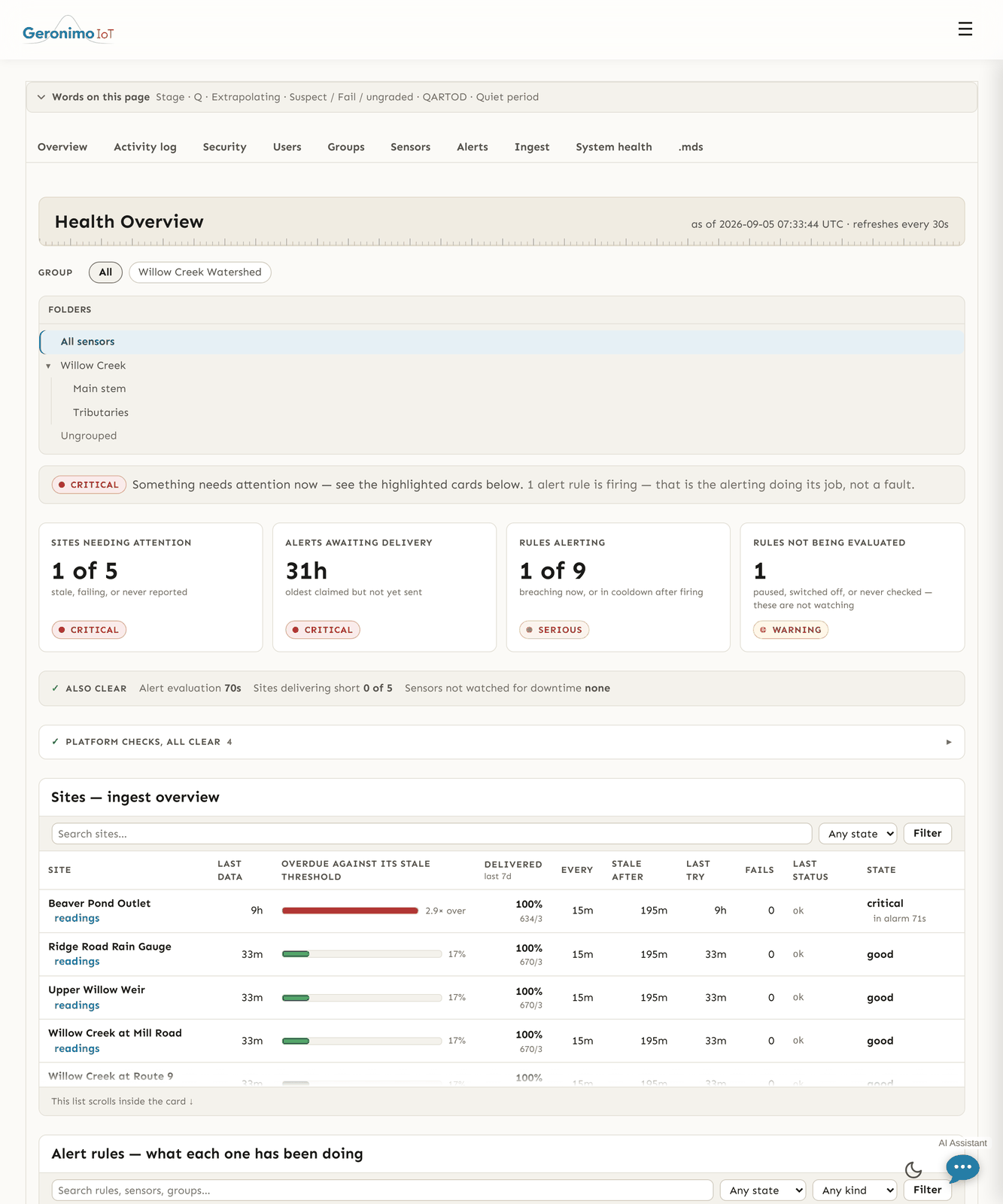Click Filter button in Sites section
1003x1204 pixels.
(x=928, y=833)
